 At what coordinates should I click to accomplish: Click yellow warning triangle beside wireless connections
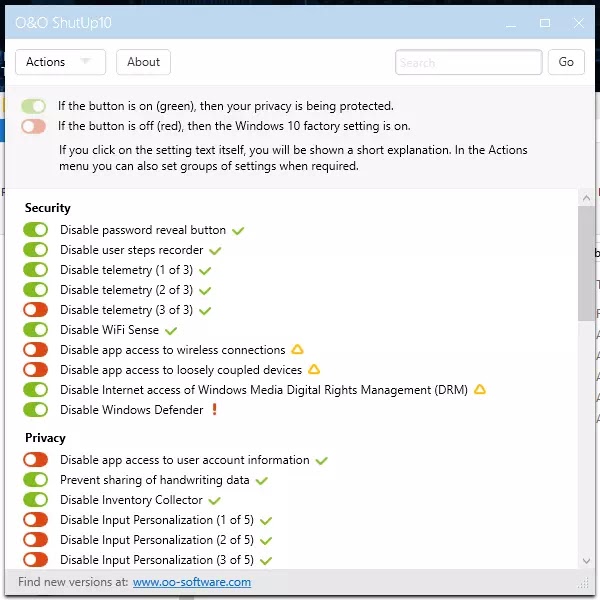click(x=297, y=349)
